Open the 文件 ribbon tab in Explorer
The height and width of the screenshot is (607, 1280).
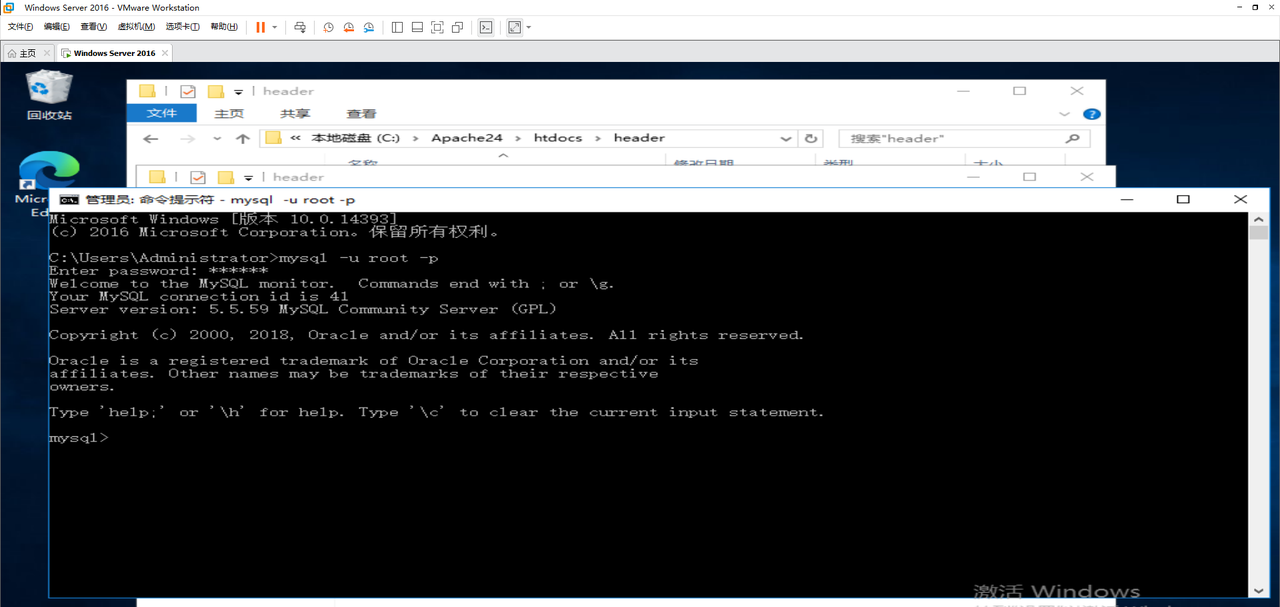[162, 113]
